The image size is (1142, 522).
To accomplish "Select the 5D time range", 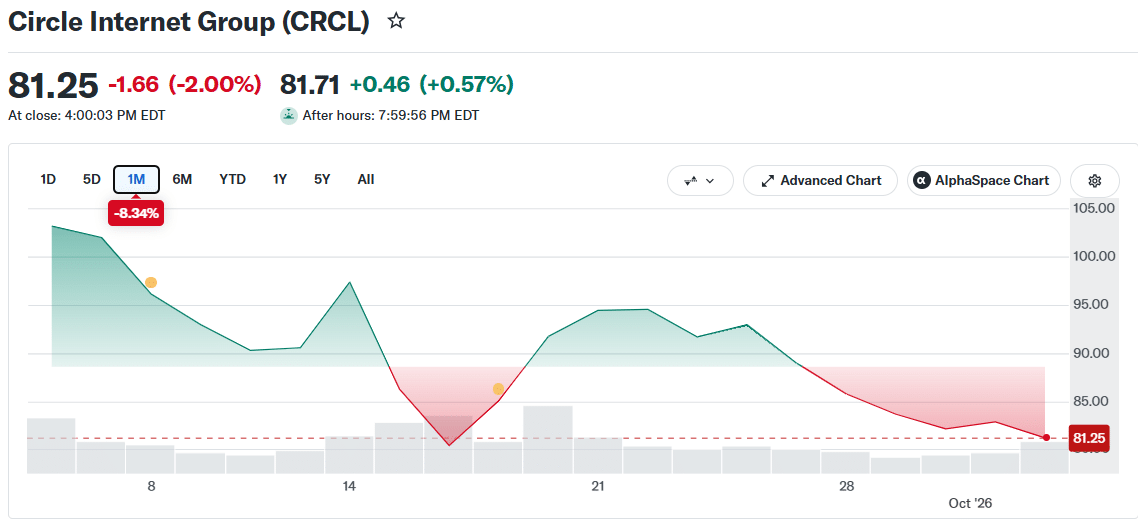I will [92, 179].
